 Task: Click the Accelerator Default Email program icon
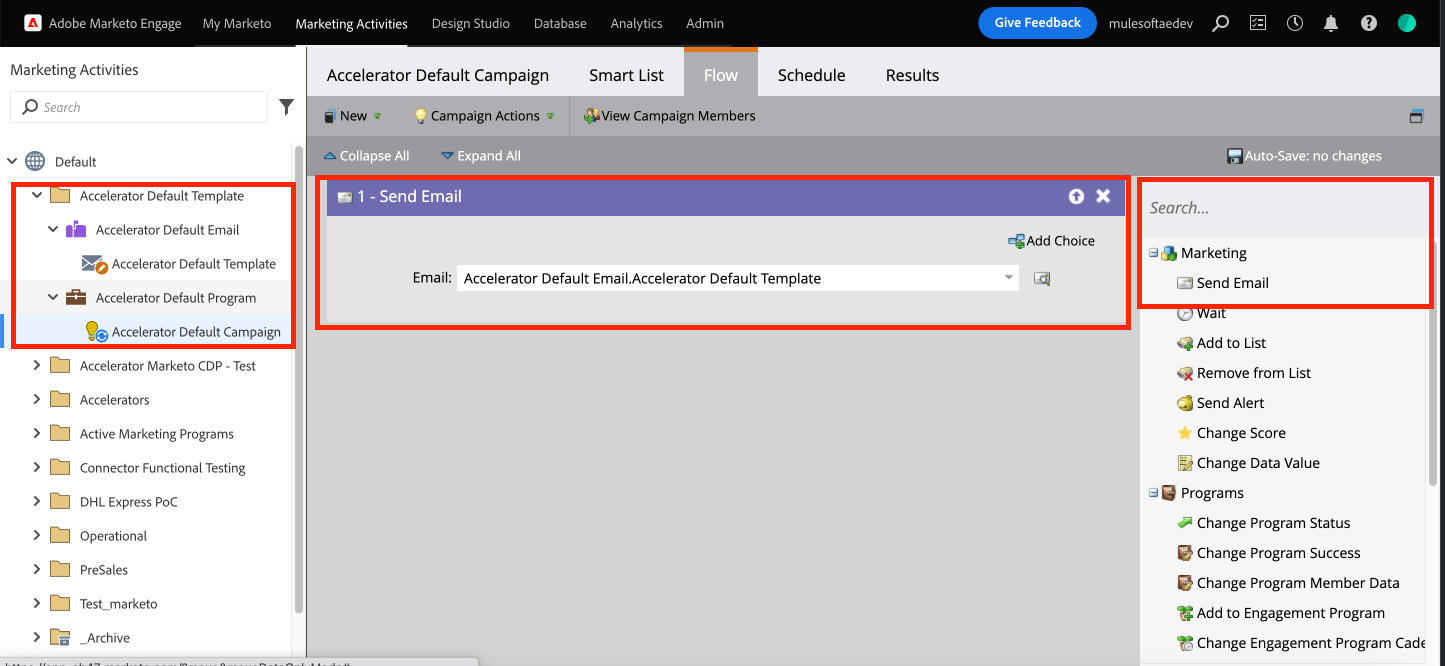pyautogui.click(x=75, y=230)
